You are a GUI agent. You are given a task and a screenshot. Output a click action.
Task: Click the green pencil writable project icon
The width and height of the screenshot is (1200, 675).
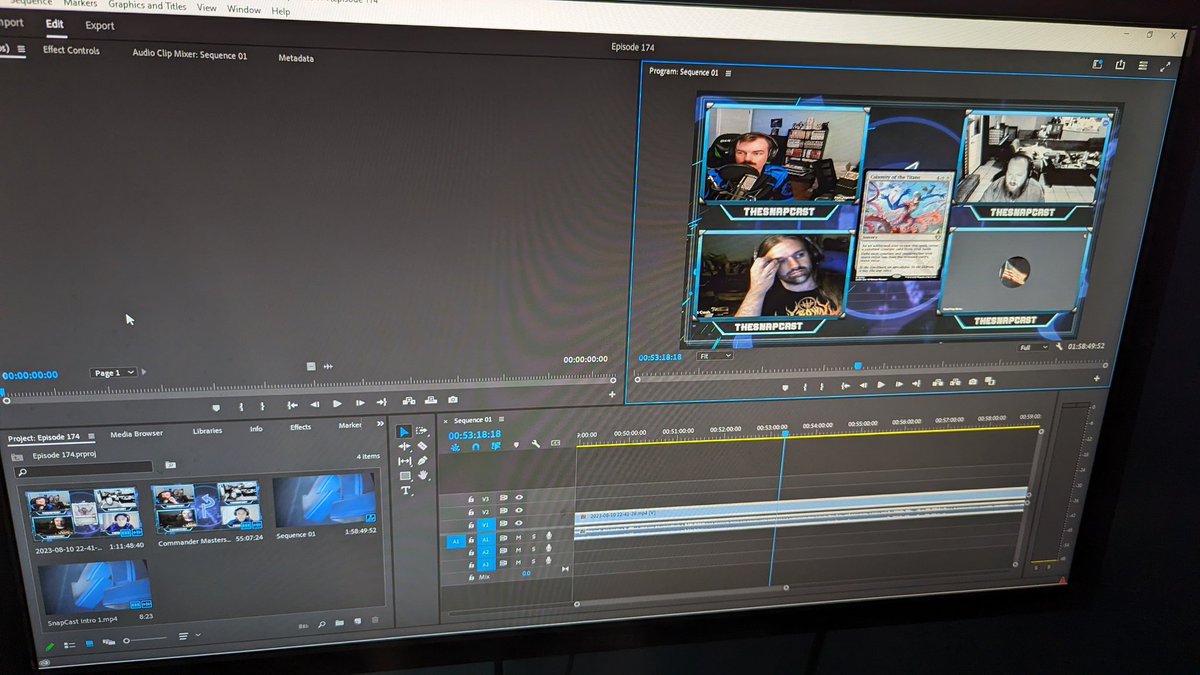pyautogui.click(x=50, y=647)
